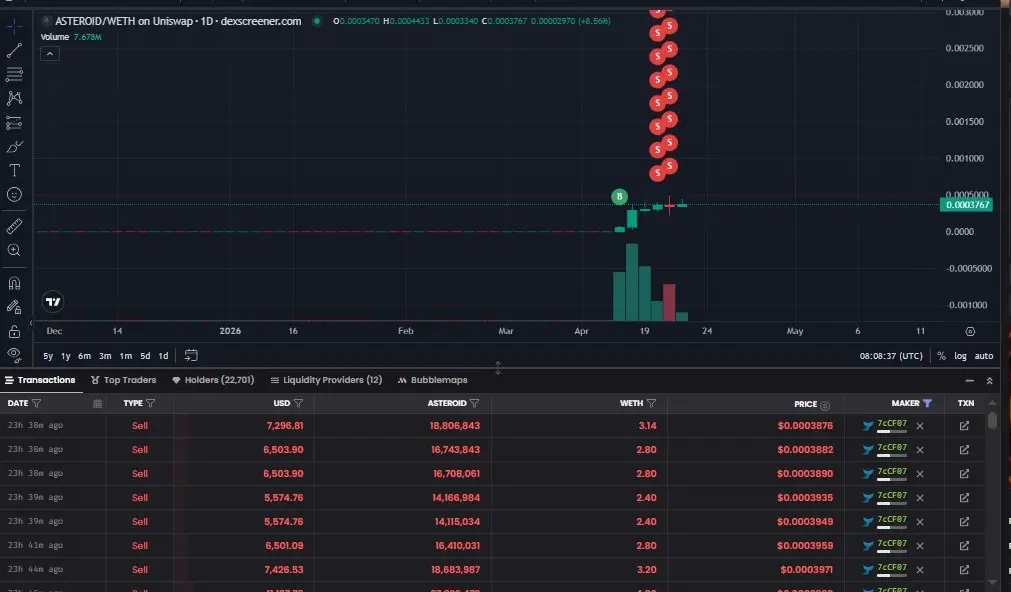Image resolution: width=1011 pixels, height=592 pixels.
Task: Open the TYPE column filter
Action: coord(150,403)
